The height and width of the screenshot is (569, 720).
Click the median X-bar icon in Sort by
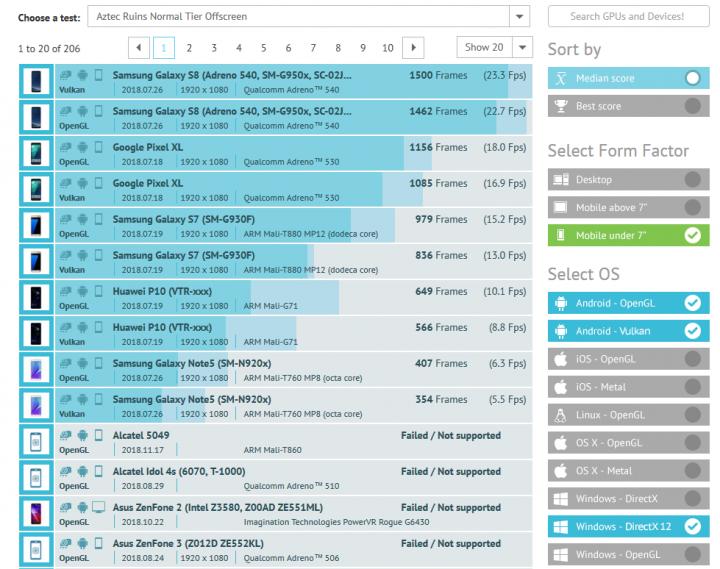[x=561, y=78]
